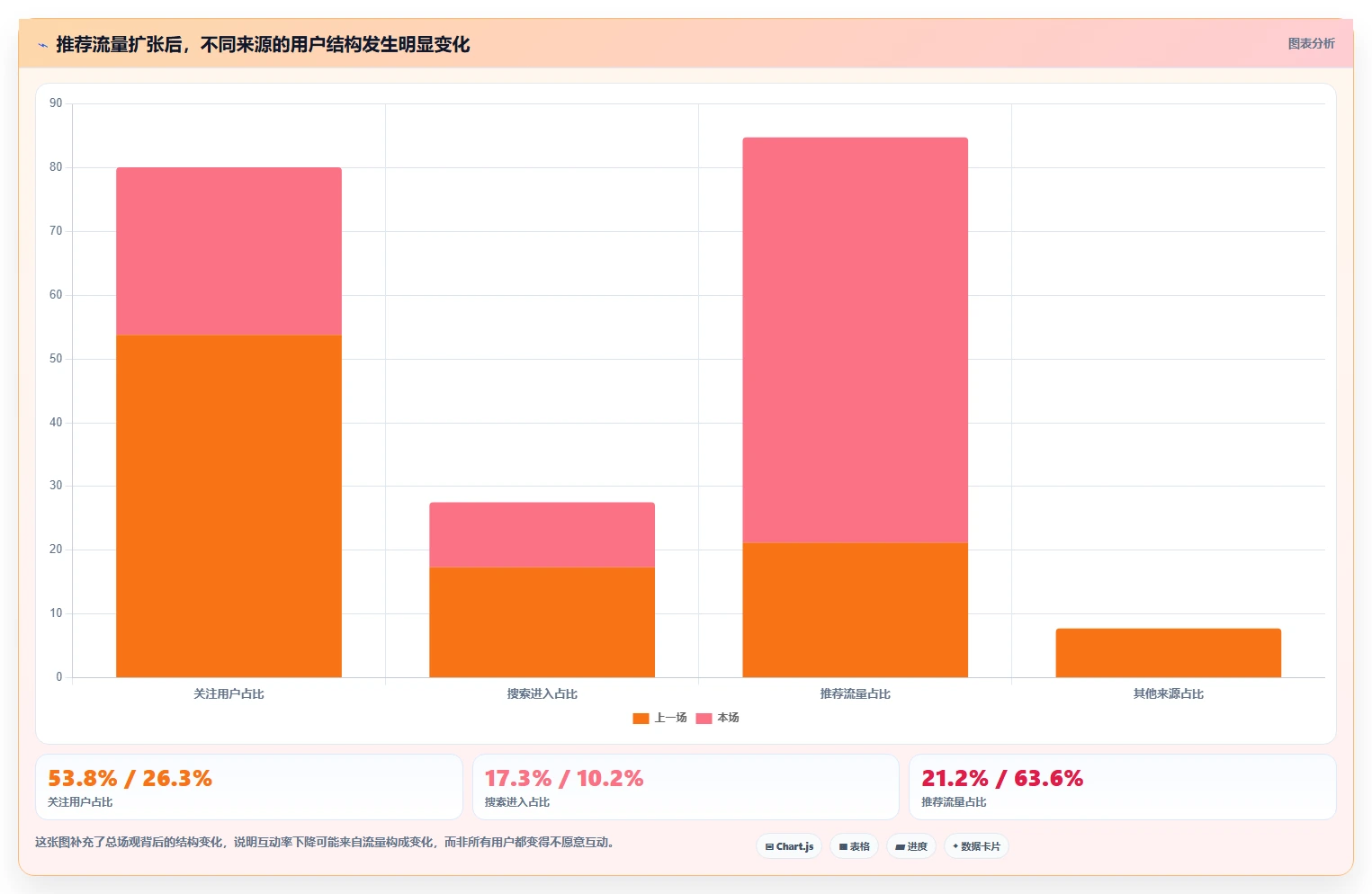Screen dimensions: 1372x894
Task: Click the 推荐流量占比 x-axis label
Action: tap(855, 693)
